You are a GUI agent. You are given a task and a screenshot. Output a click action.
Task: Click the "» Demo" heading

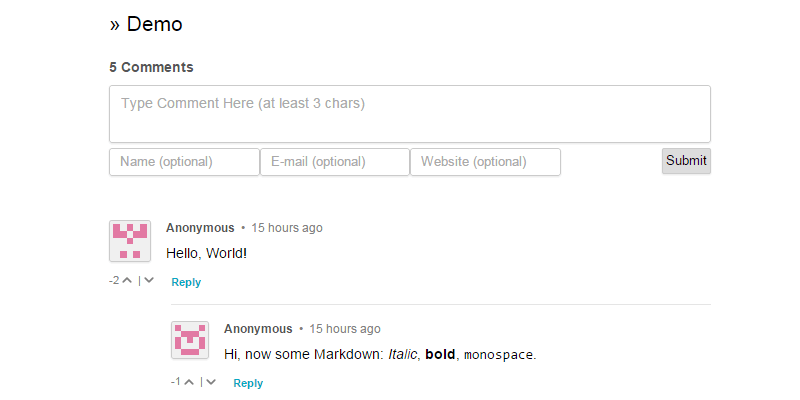coord(146,24)
